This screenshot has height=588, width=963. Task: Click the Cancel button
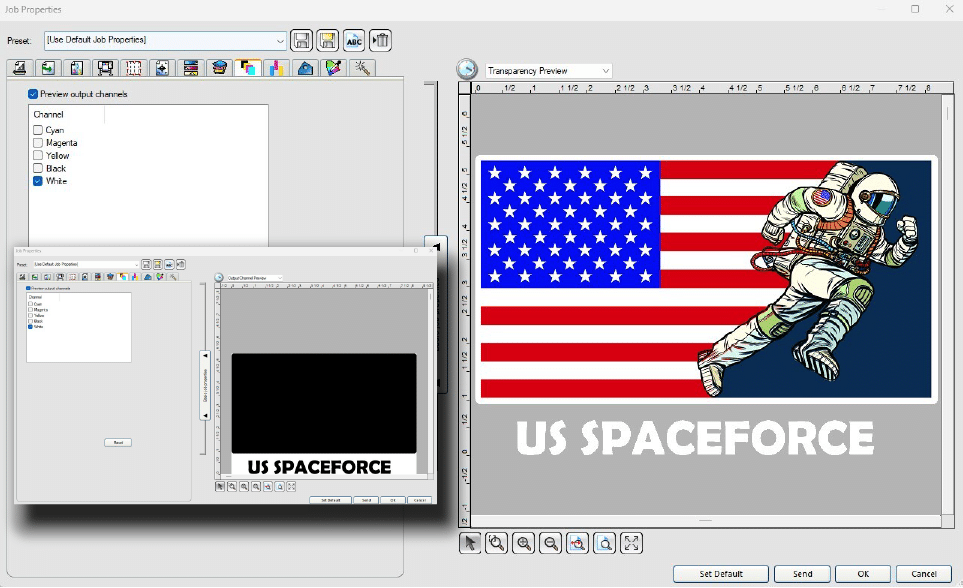click(x=924, y=574)
